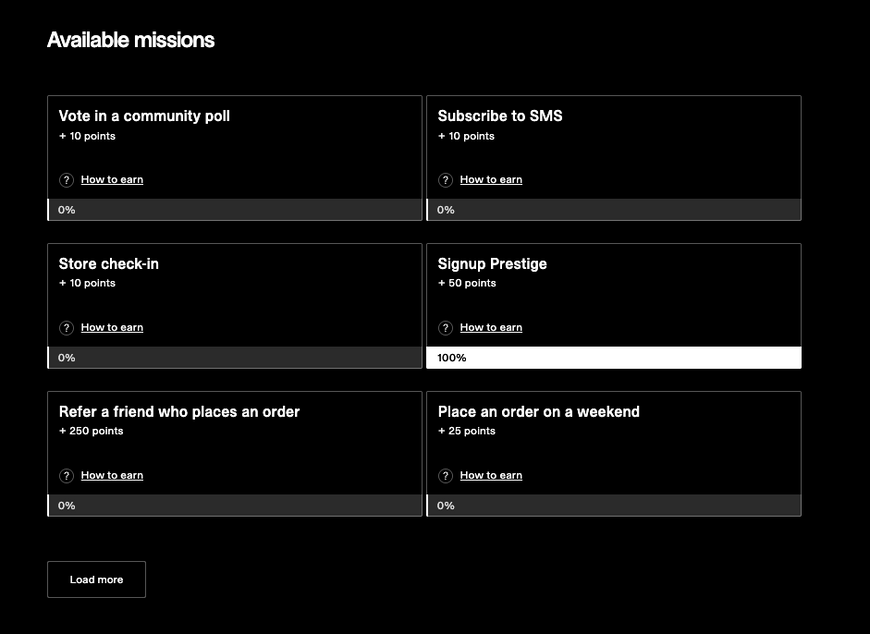
Task: Select the Vote in a community poll title
Action: 144,116
